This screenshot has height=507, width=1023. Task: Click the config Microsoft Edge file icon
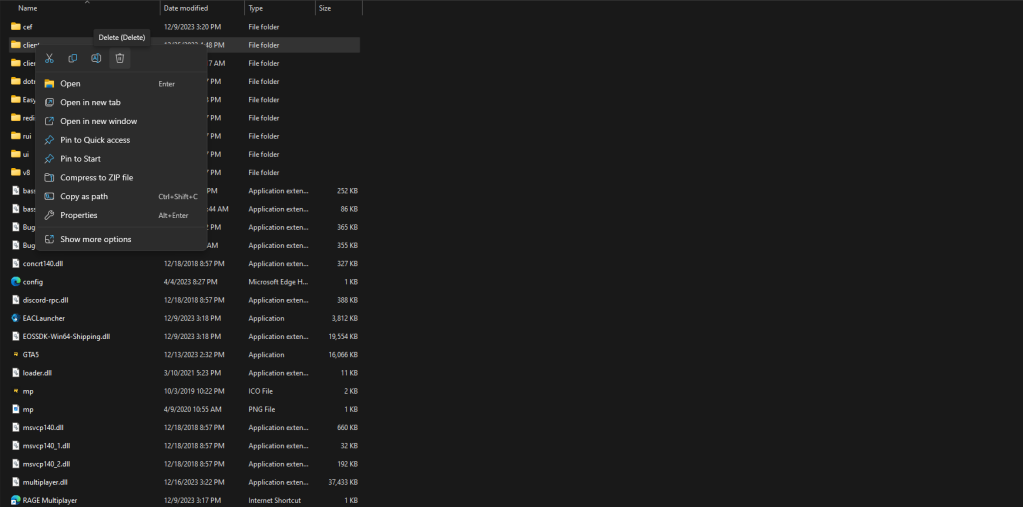click(15, 282)
